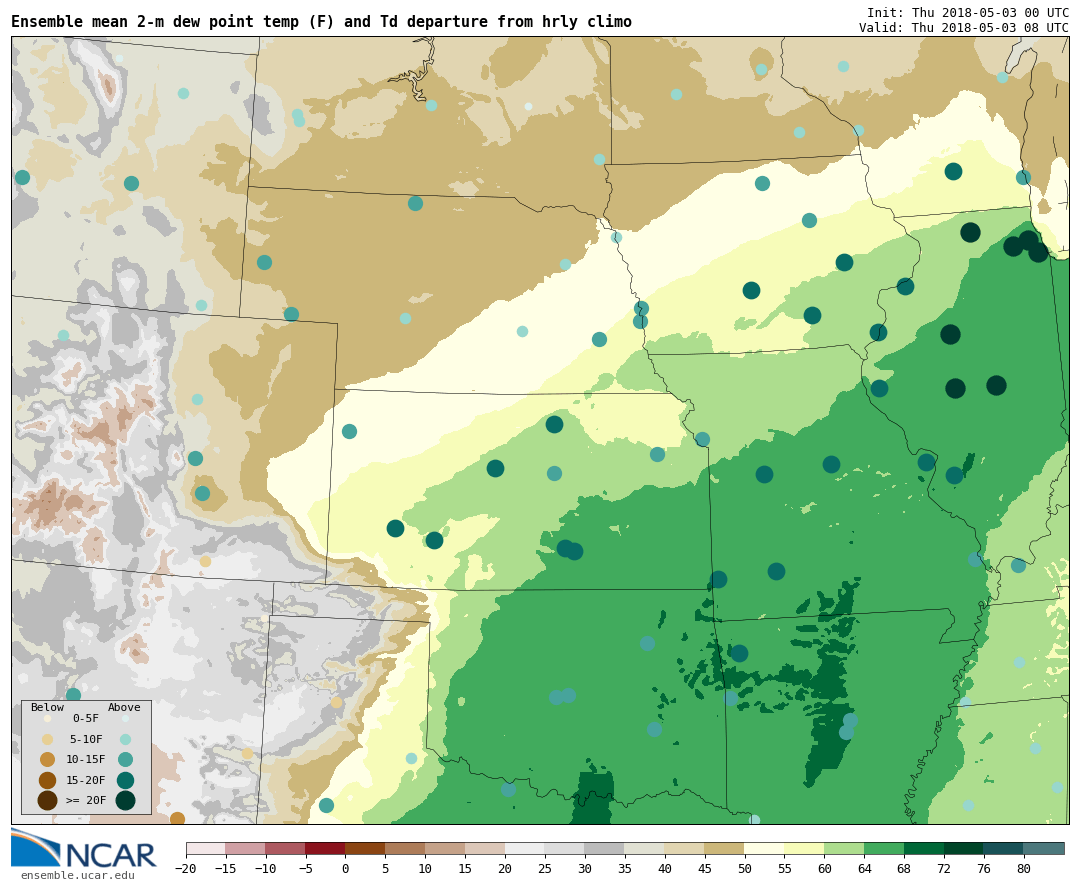Click the '15-20F' legend label

[x=85, y=780]
